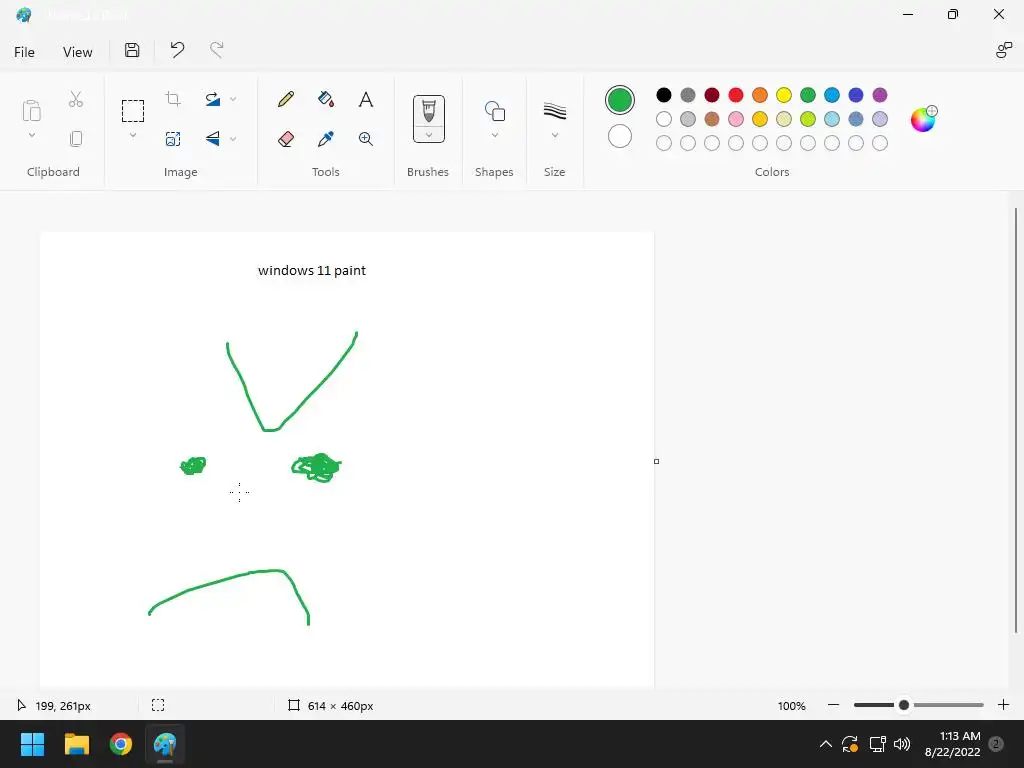Image resolution: width=1024 pixels, height=768 pixels.
Task: Select the Fill with color bucket tool
Action: [326, 99]
